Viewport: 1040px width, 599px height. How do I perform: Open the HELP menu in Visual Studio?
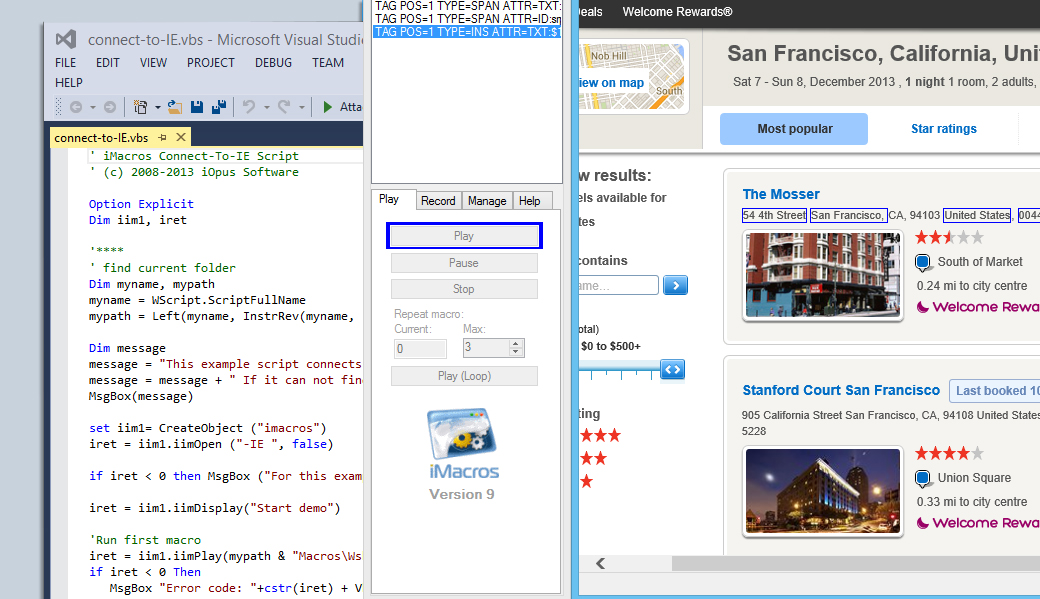point(69,82)
